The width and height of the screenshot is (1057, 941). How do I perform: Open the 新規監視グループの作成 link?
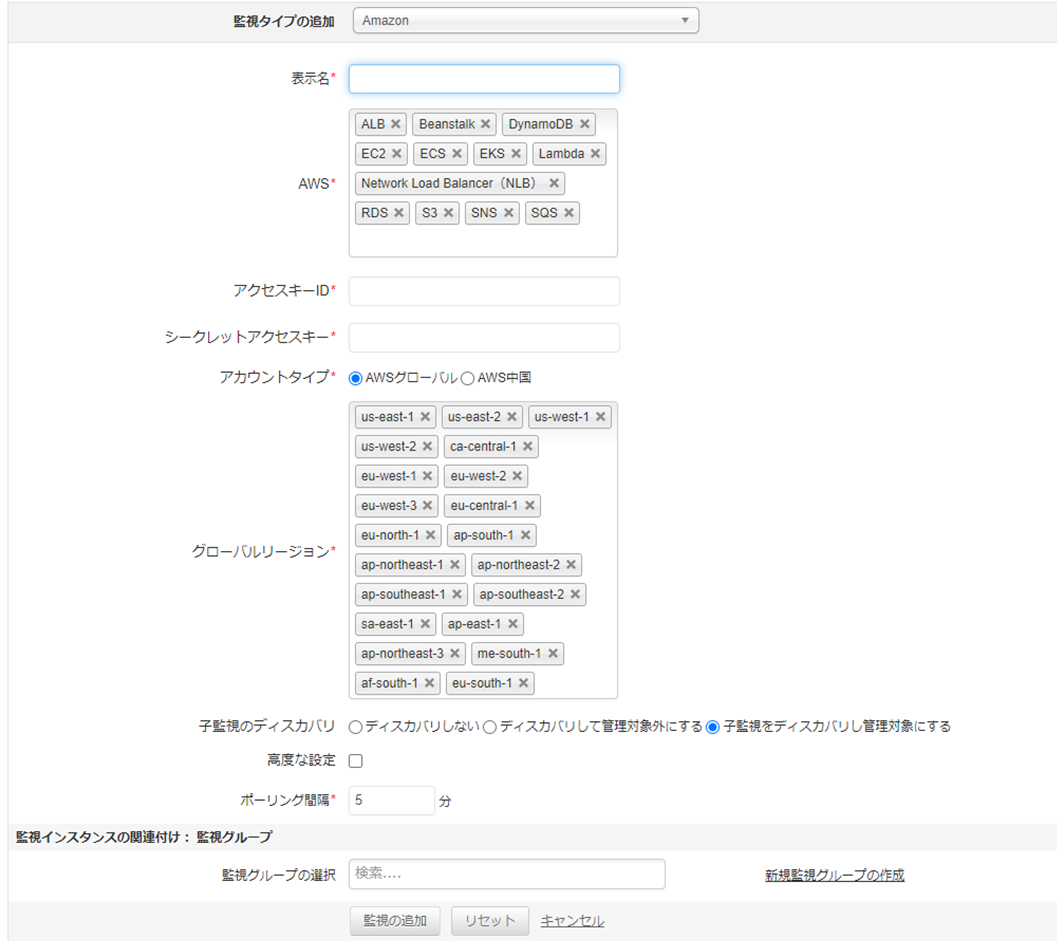click(x=834, y=875)
